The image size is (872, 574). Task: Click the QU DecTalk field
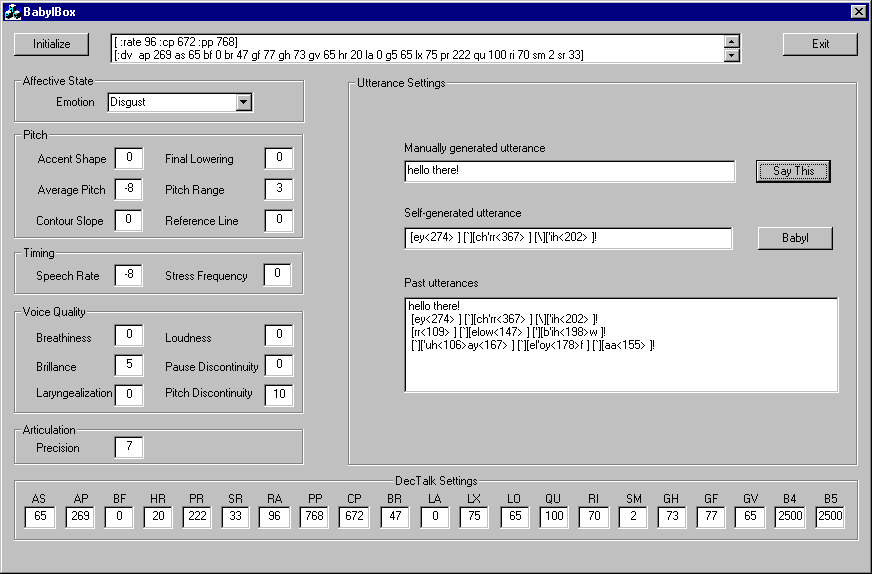(x=554, y=517)
